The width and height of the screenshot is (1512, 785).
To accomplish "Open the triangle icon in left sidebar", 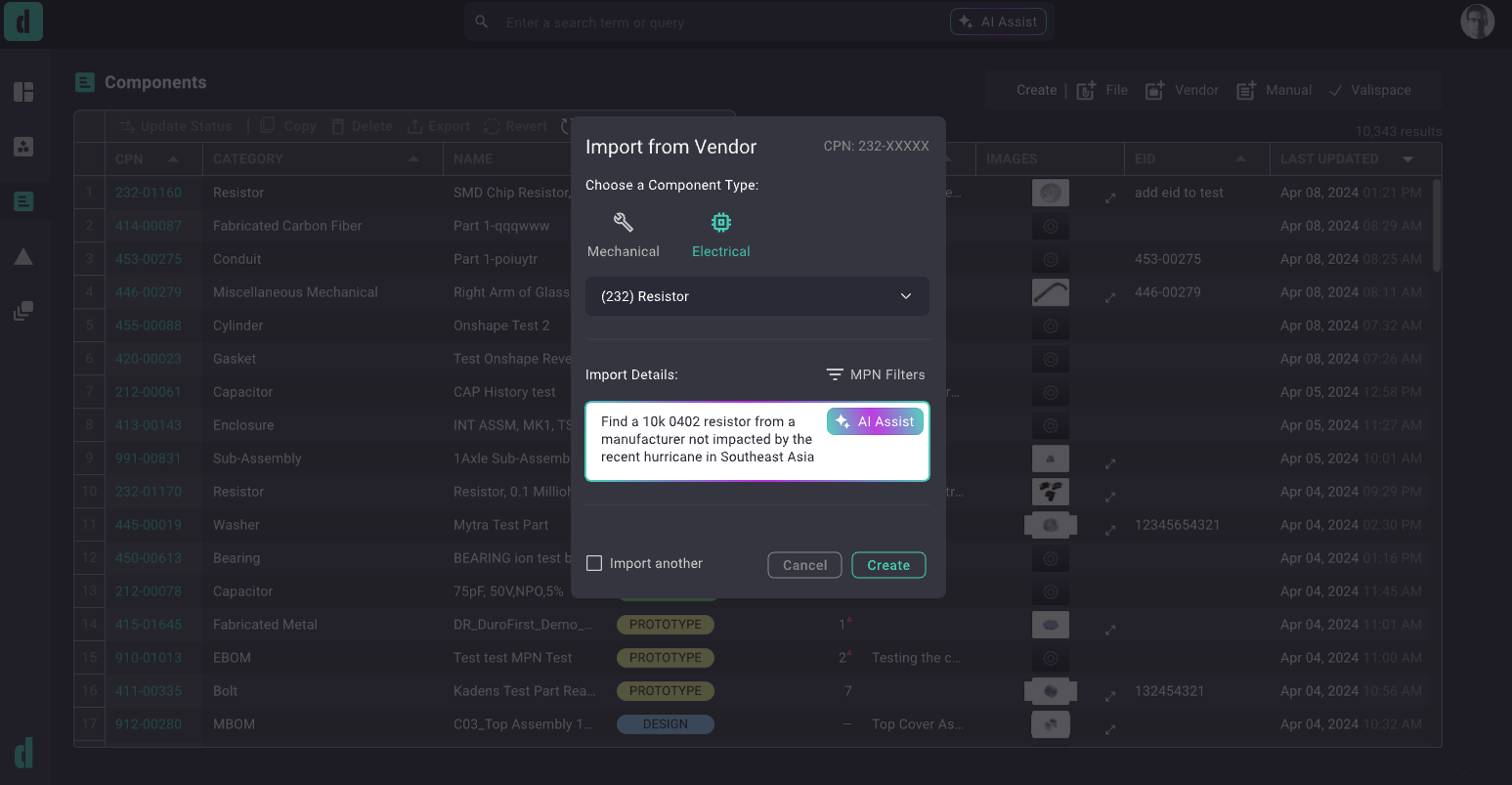I will 23,256.
